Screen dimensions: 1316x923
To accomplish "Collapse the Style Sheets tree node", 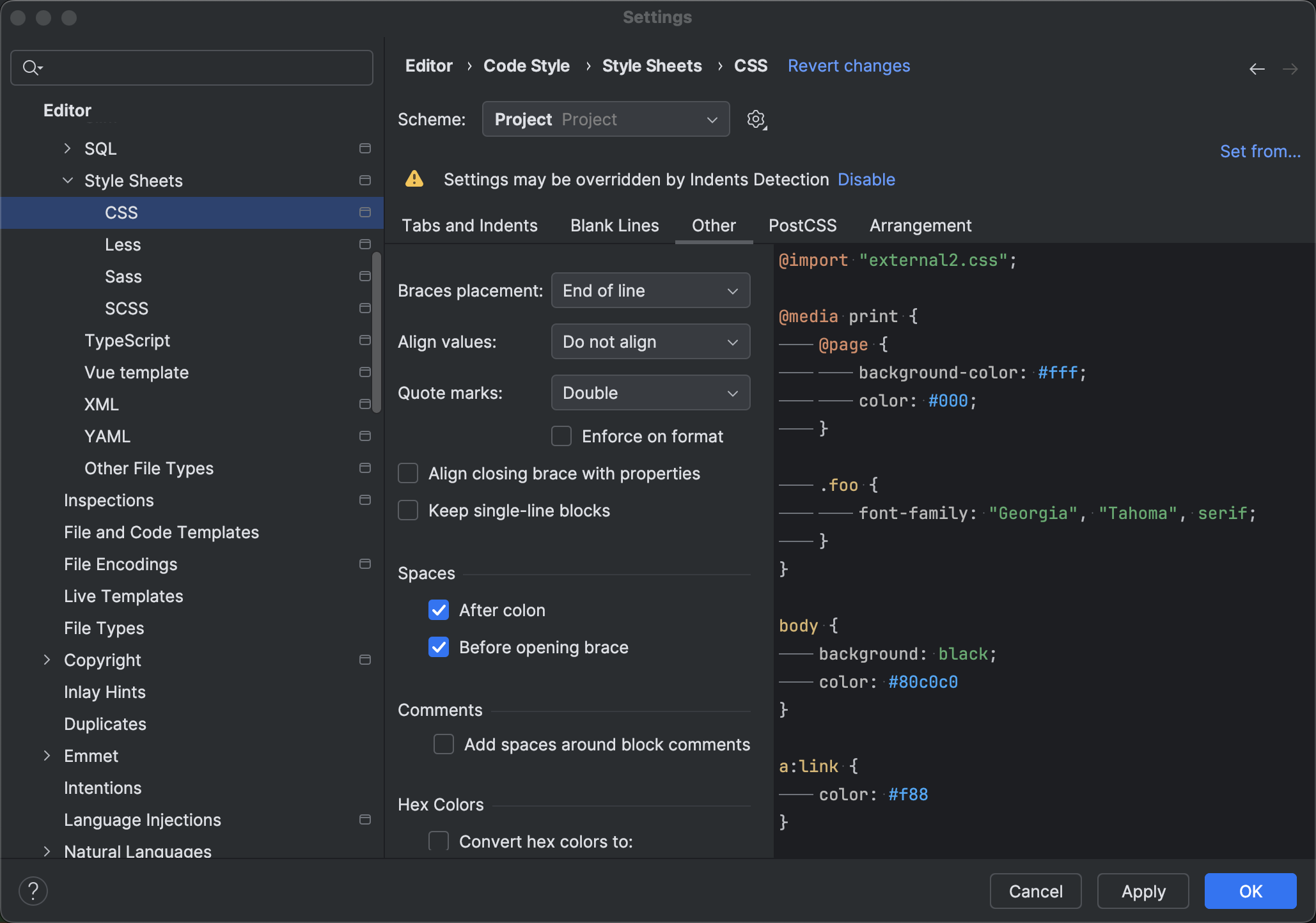I will coord(68,180).
